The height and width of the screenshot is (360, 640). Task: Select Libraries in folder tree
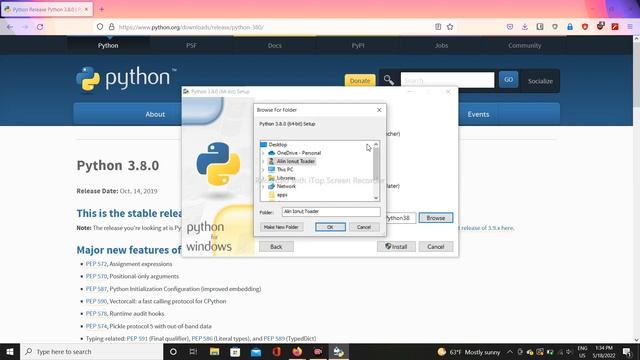[286, 178]
